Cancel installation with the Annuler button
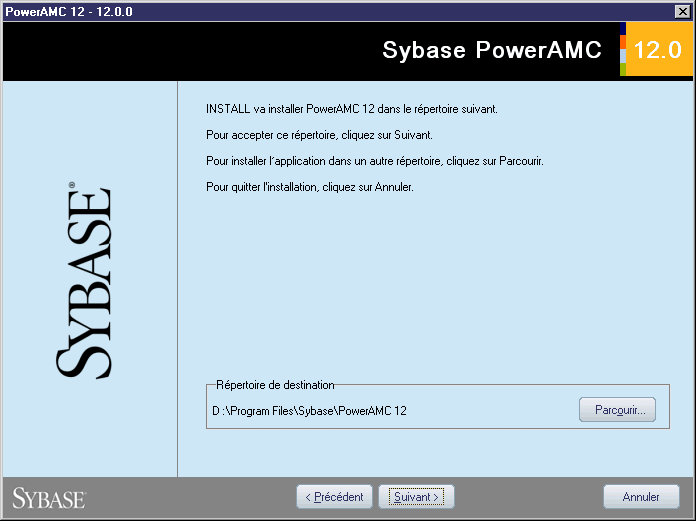Screen dimensions: 696x521 641,497
